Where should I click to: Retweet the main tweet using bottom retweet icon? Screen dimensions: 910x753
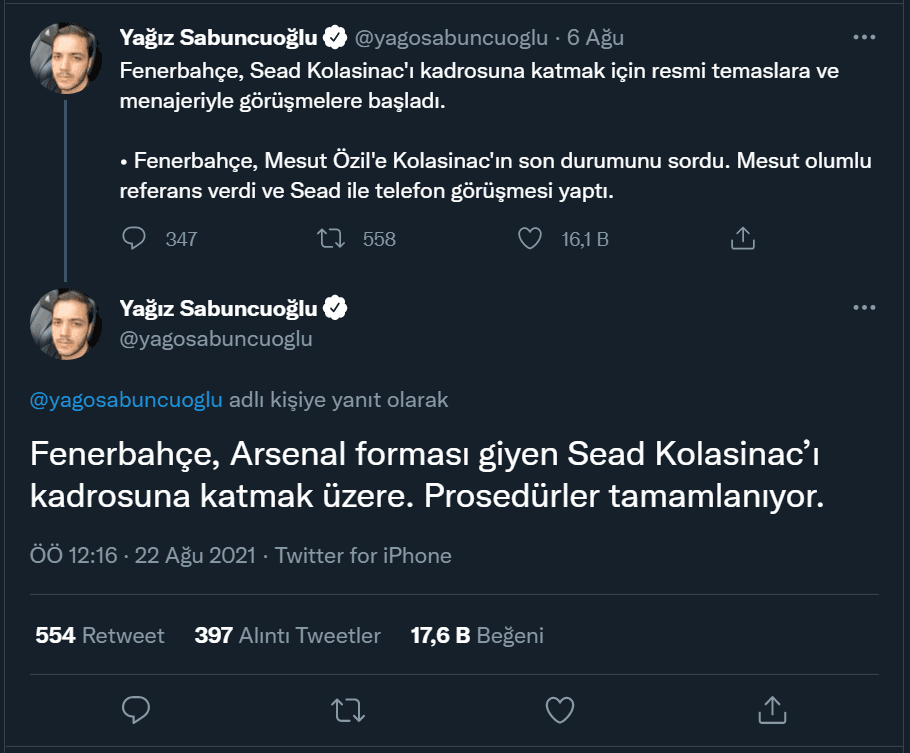pyautogui.click(x=347, y=710)
